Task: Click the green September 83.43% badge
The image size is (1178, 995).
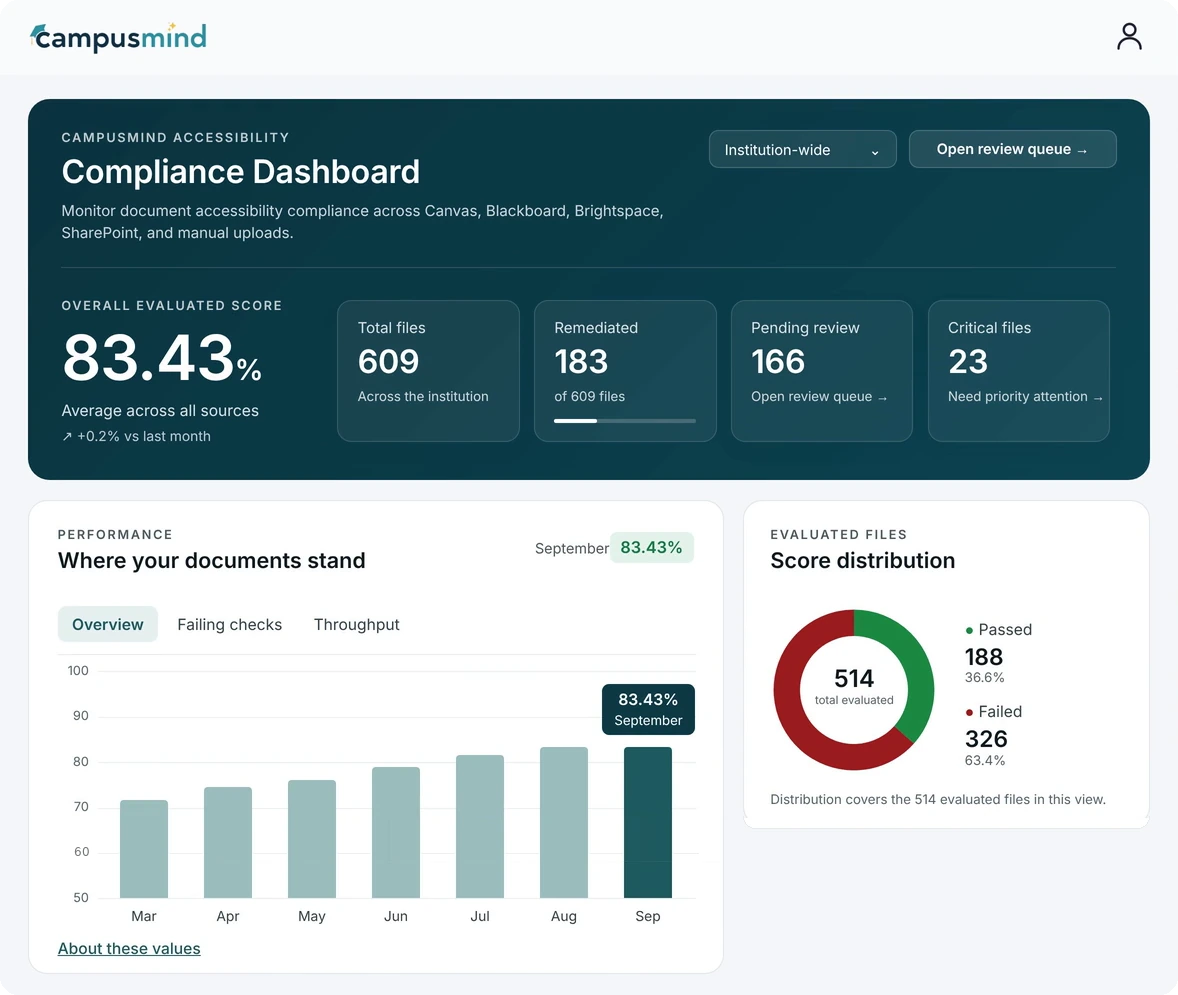Action: (651, 548)
